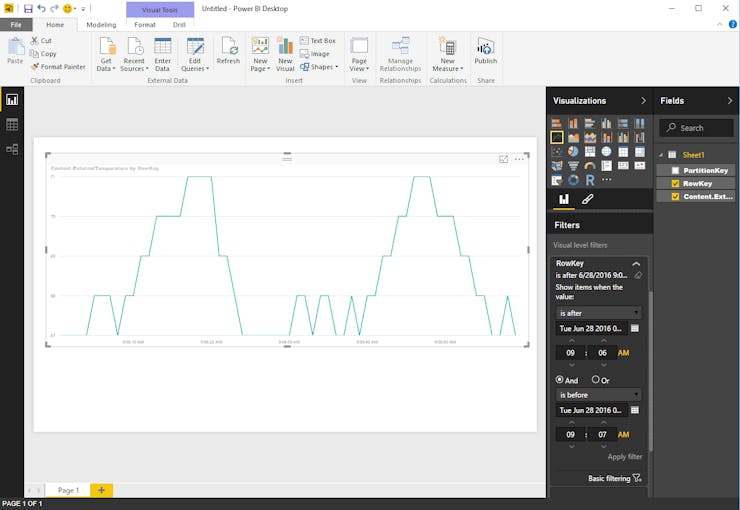Switch to the Drill ribbon tab
740x510 pixels.
point(179,25)
